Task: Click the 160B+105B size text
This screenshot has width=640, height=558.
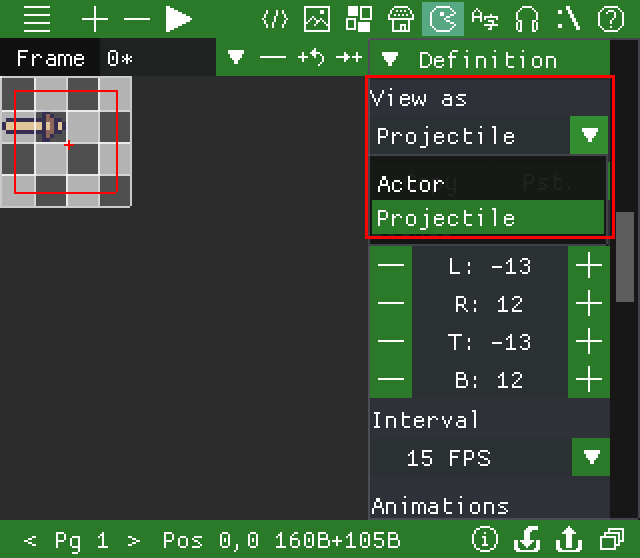Action: click(x=338, y=541)
